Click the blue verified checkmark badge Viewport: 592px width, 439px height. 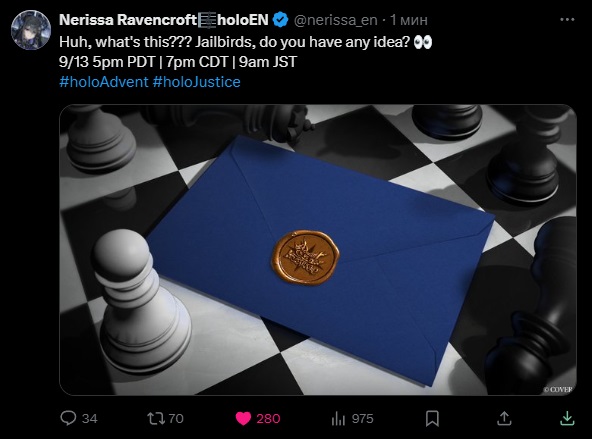tap(280, 20)
